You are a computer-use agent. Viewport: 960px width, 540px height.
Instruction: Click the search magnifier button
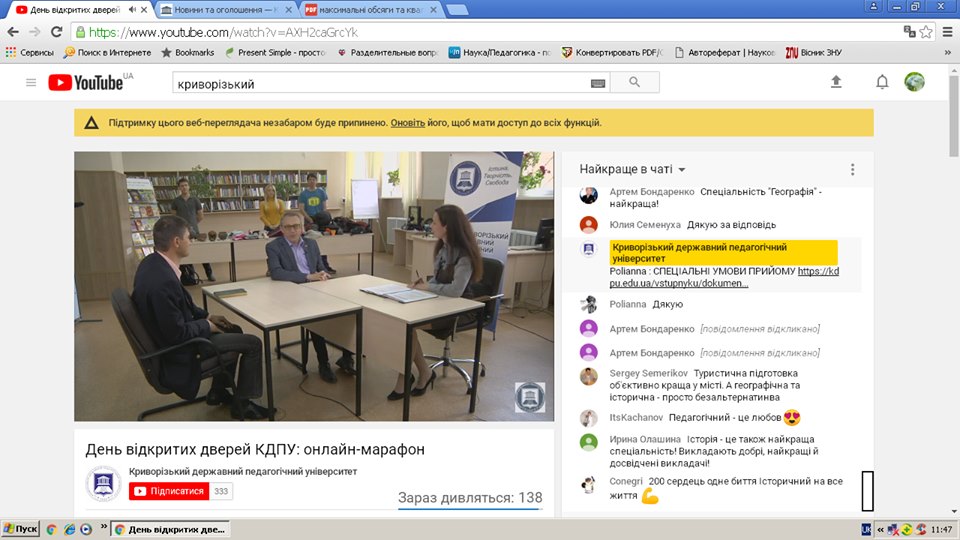pos(634,83)
